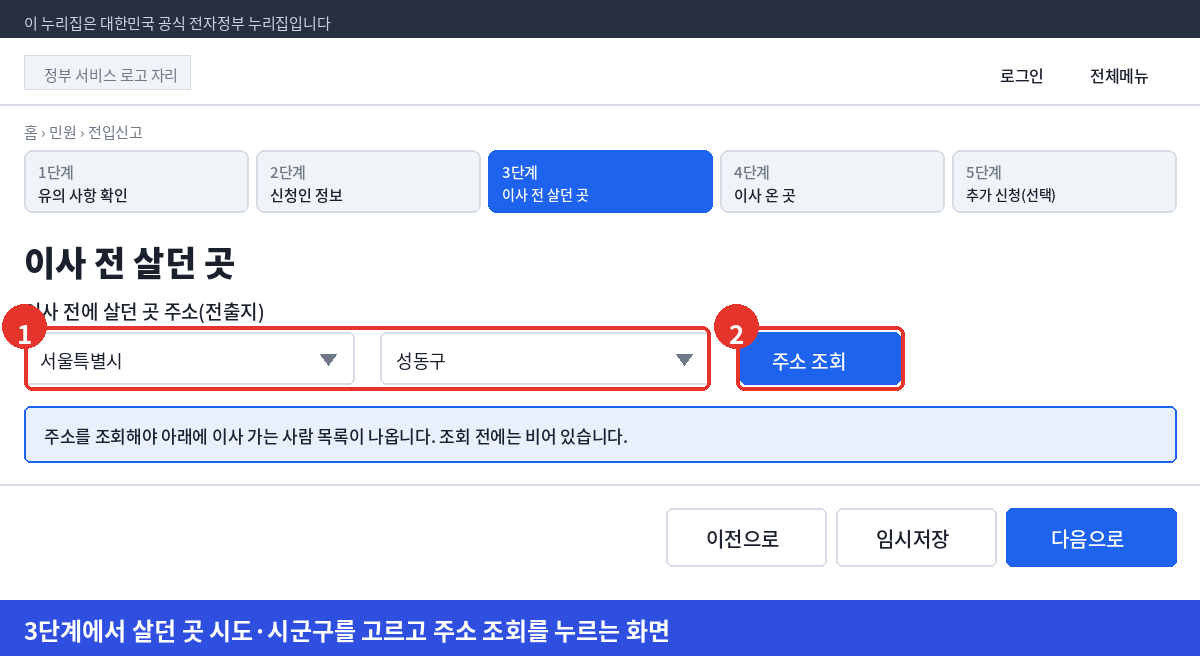Click the 주소 조회 button
The height and width of the screenshot is (656, 1200).
820,360
